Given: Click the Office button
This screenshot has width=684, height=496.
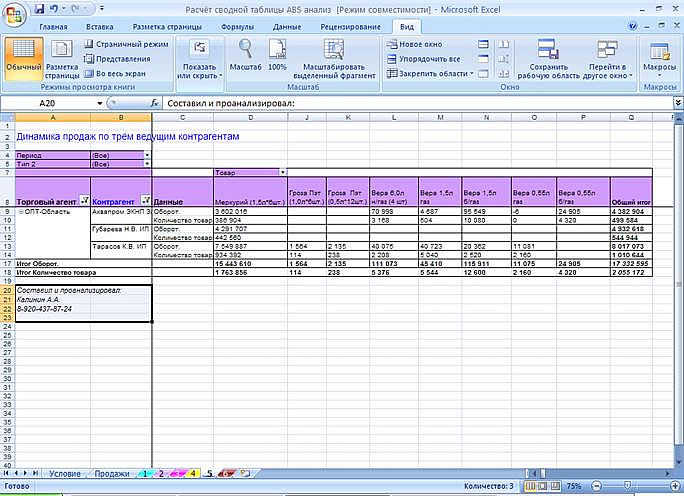Looking at the screenshot, I should click(14, 15).
